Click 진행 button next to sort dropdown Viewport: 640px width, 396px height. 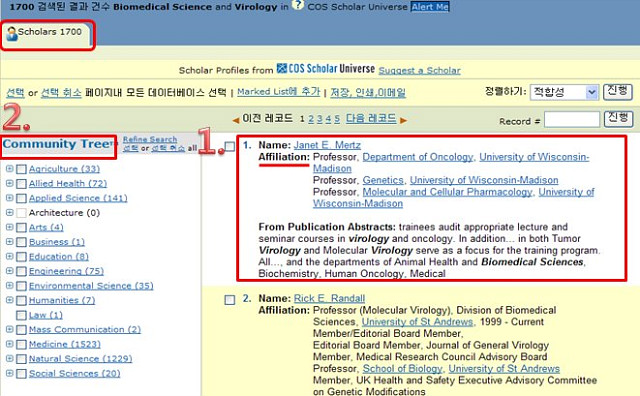[618, 92]
